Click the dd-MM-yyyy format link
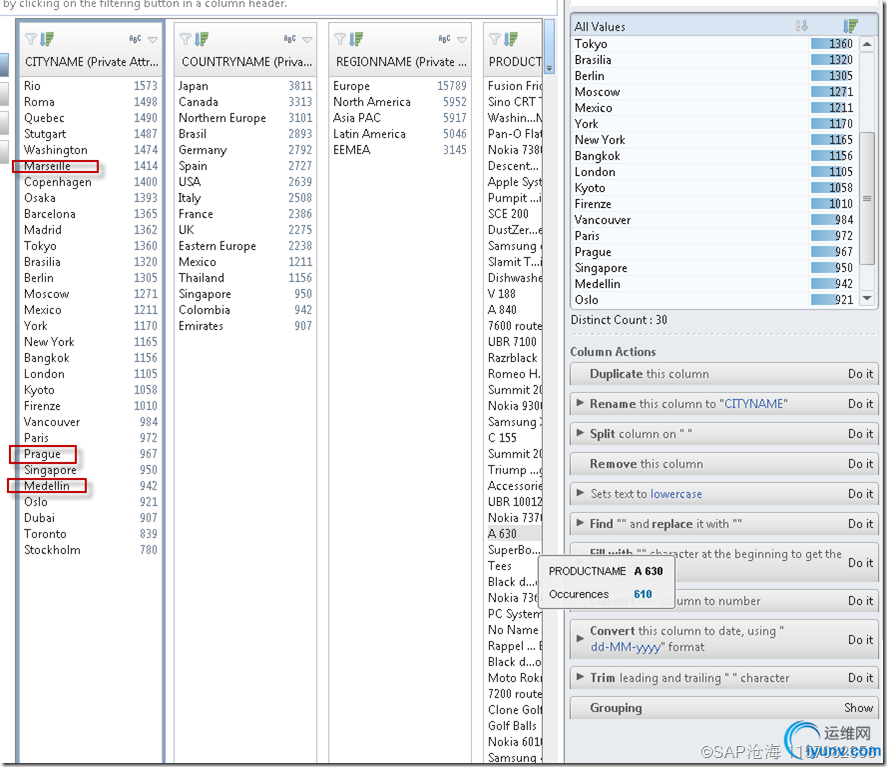 point(626,647)
